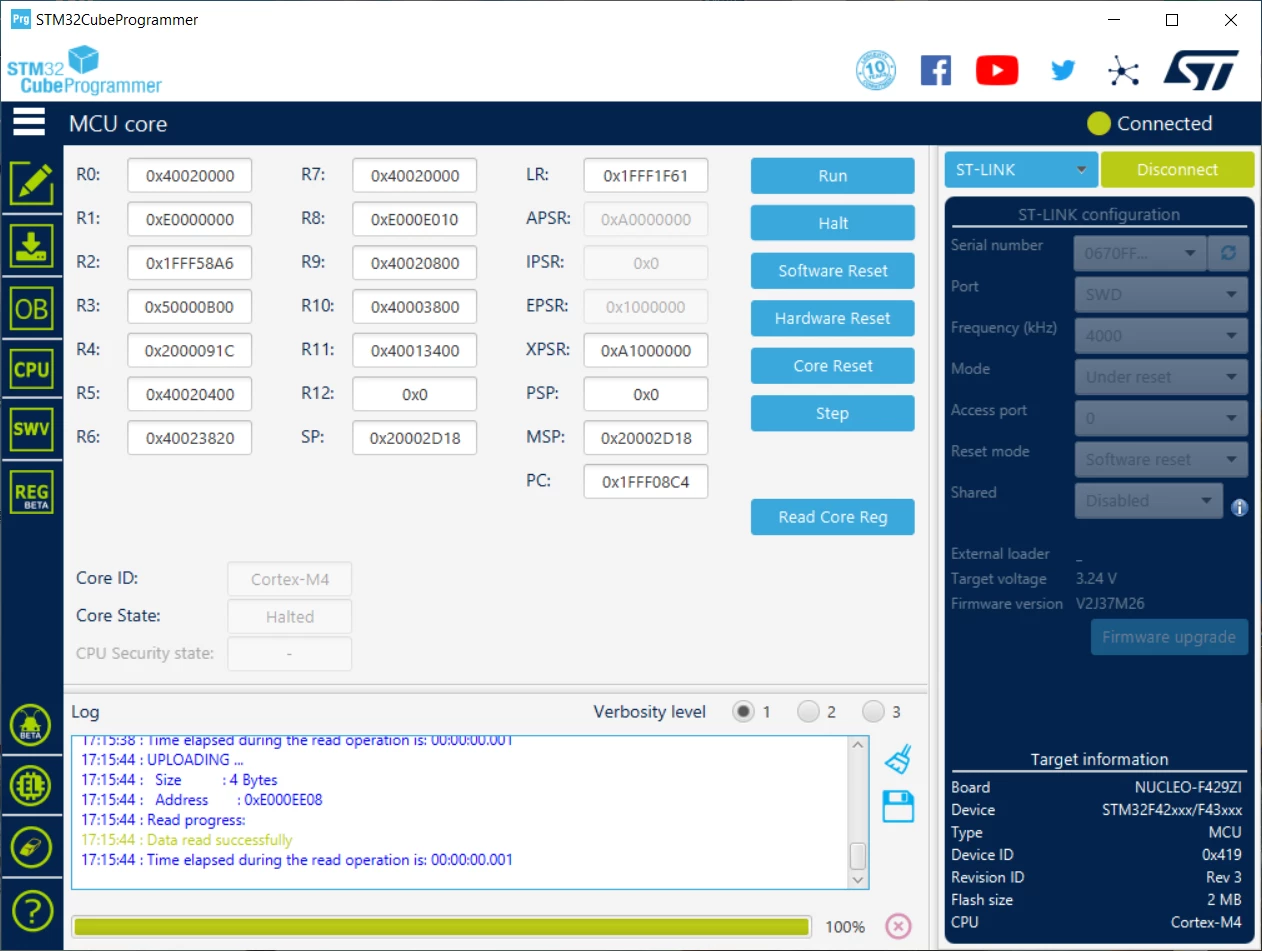Open the External Loaders EL icon
The height and width of the screenshot is (951, 1262).
tap(31, 786)
